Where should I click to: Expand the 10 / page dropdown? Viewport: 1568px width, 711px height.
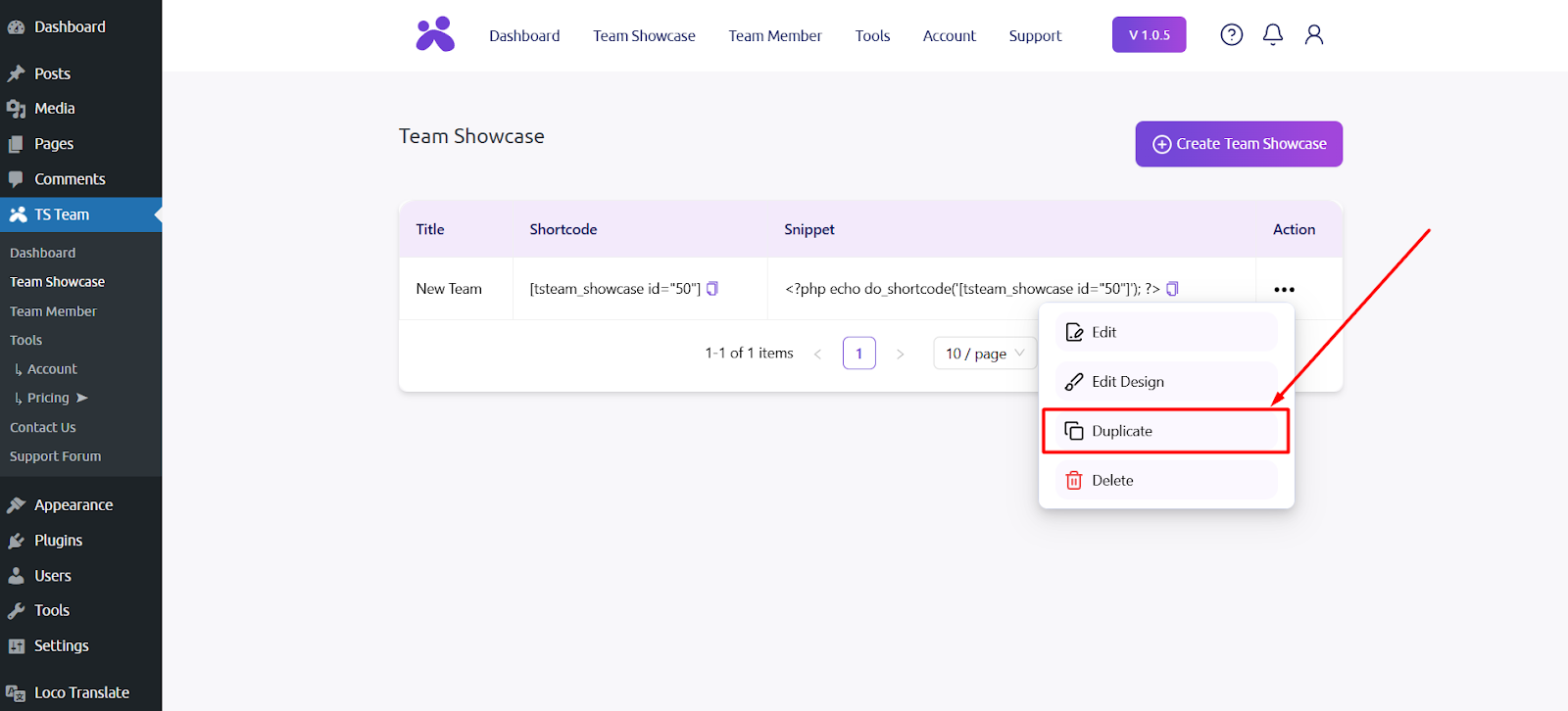(x=984, y=354)
